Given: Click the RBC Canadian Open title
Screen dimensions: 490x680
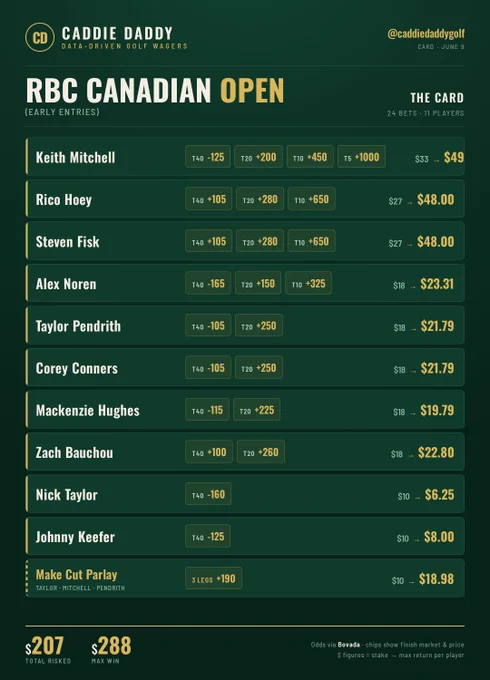Looking at the screenshot, I should 155,90.
